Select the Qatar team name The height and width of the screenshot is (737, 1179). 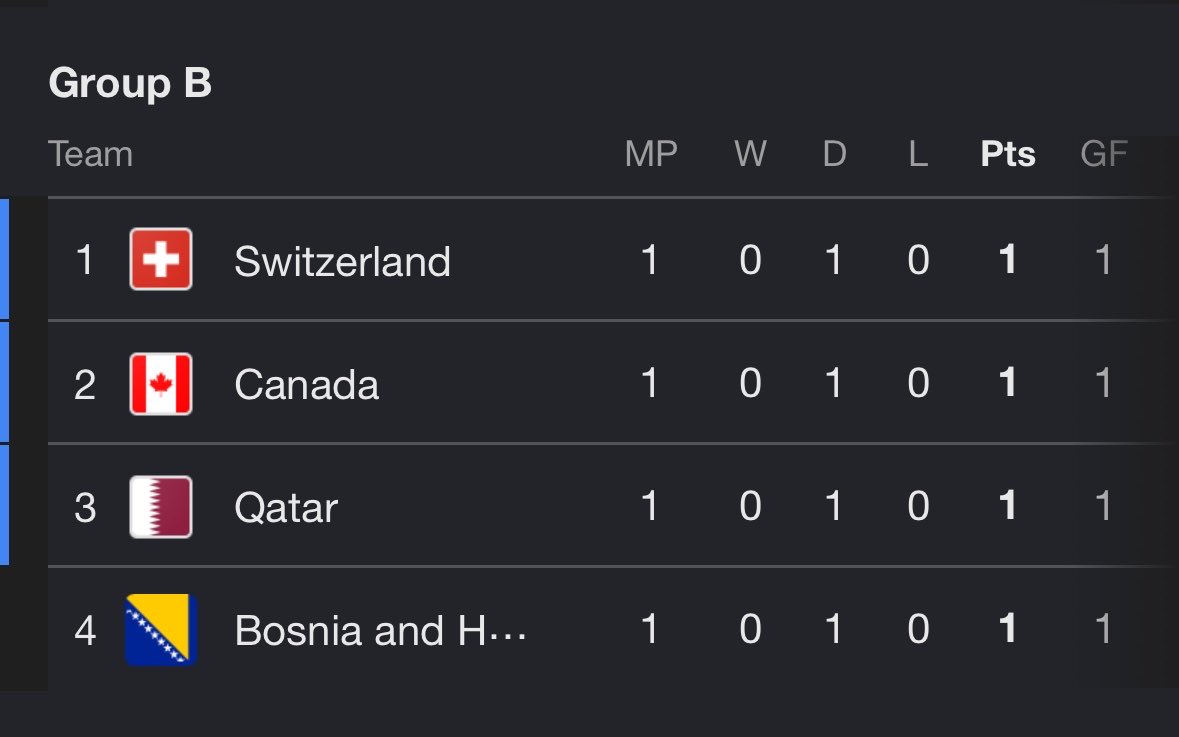(x=286, y=508)
